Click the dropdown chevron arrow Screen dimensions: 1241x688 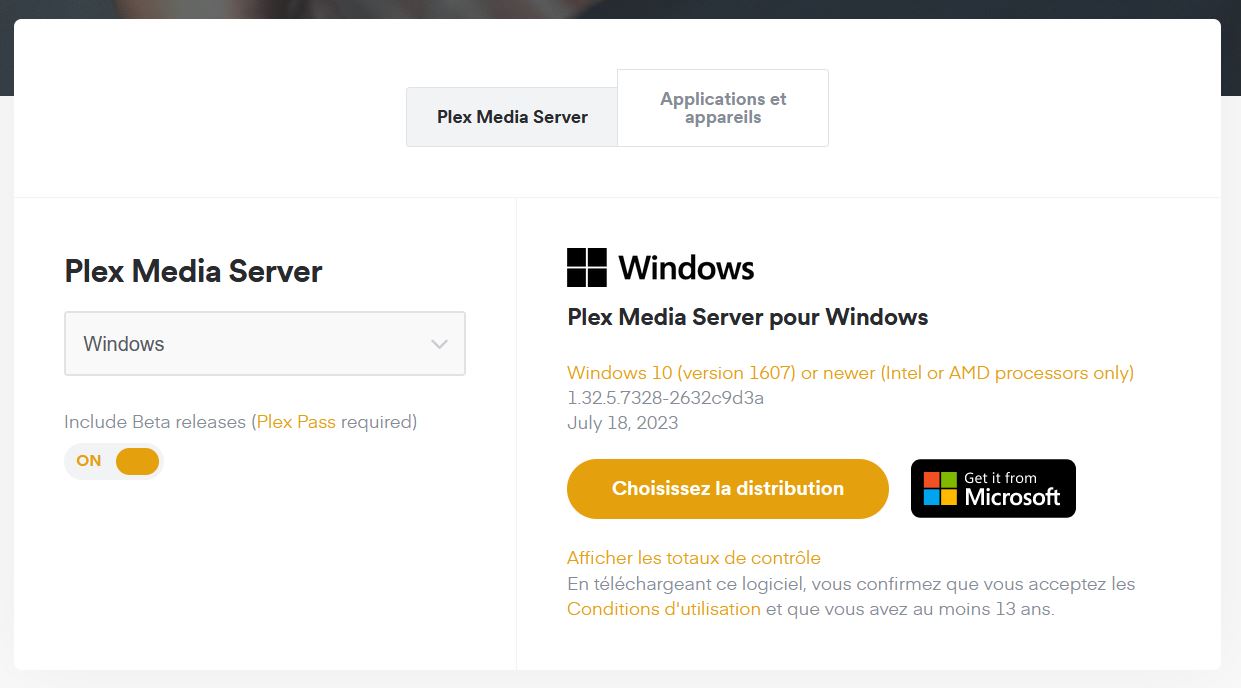(x=439, y=344)
